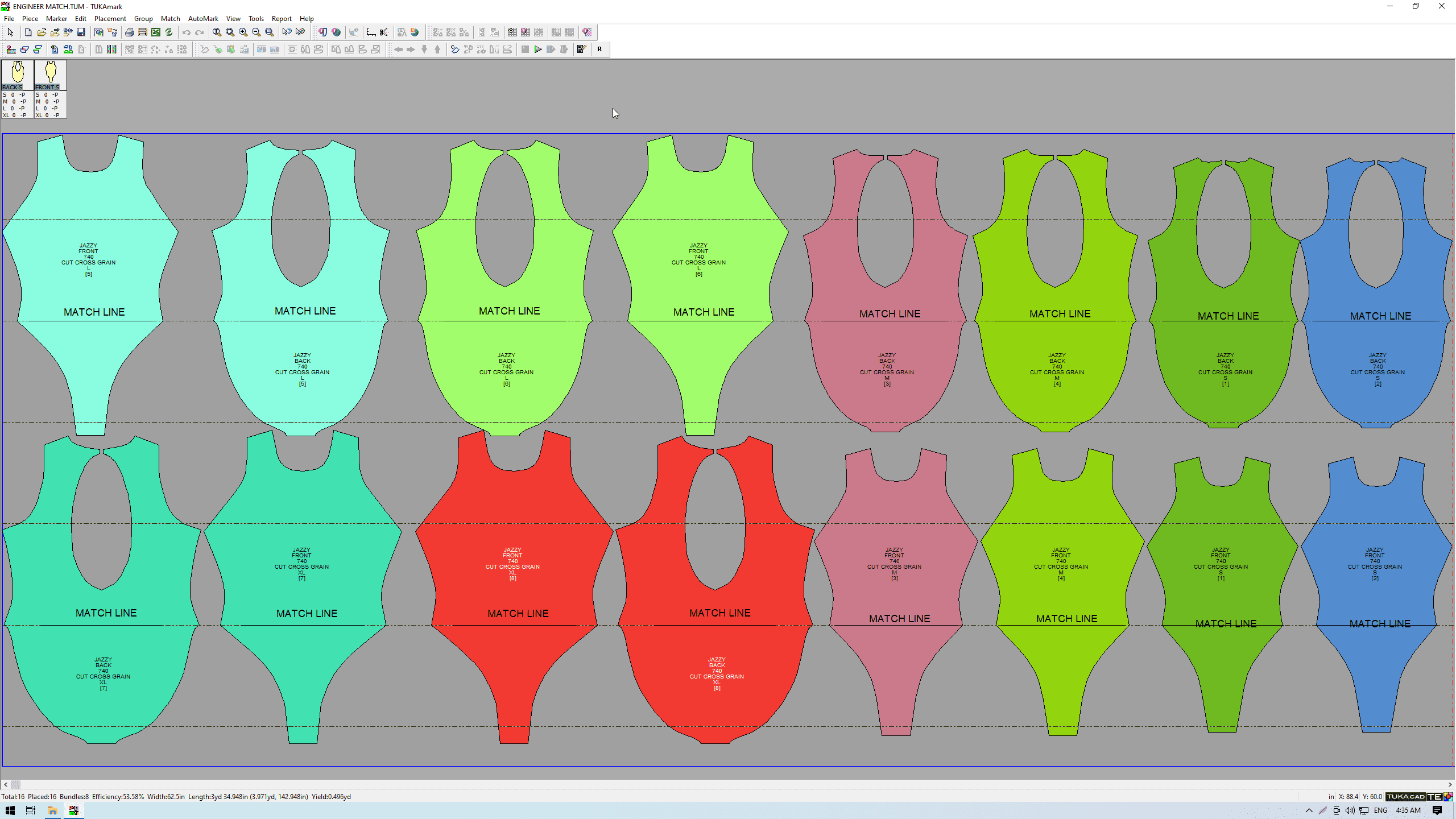Click the Open folder icon
1456x819 pixels.
(42, 32)
